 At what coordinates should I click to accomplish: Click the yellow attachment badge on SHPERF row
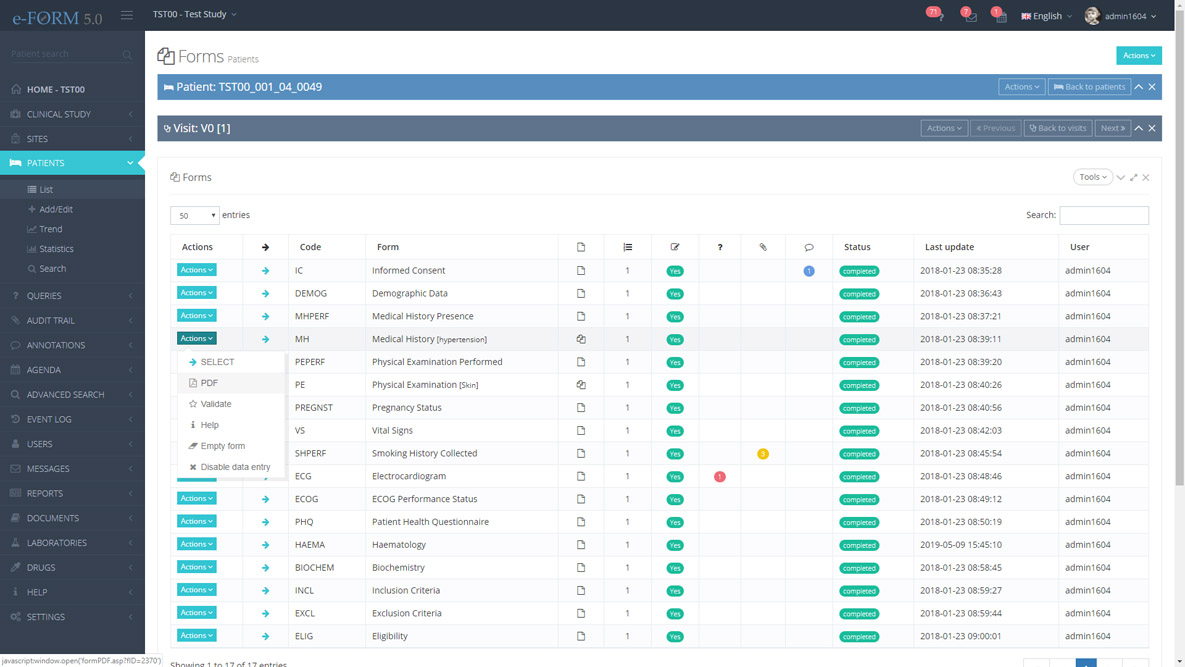click(763, 454)
